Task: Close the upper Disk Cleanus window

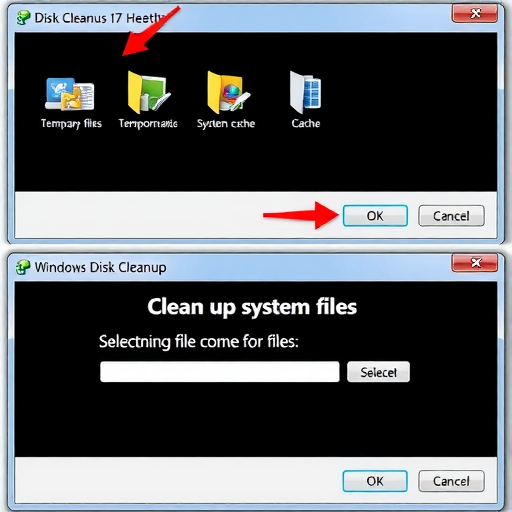Action: [x=475, y=13]
